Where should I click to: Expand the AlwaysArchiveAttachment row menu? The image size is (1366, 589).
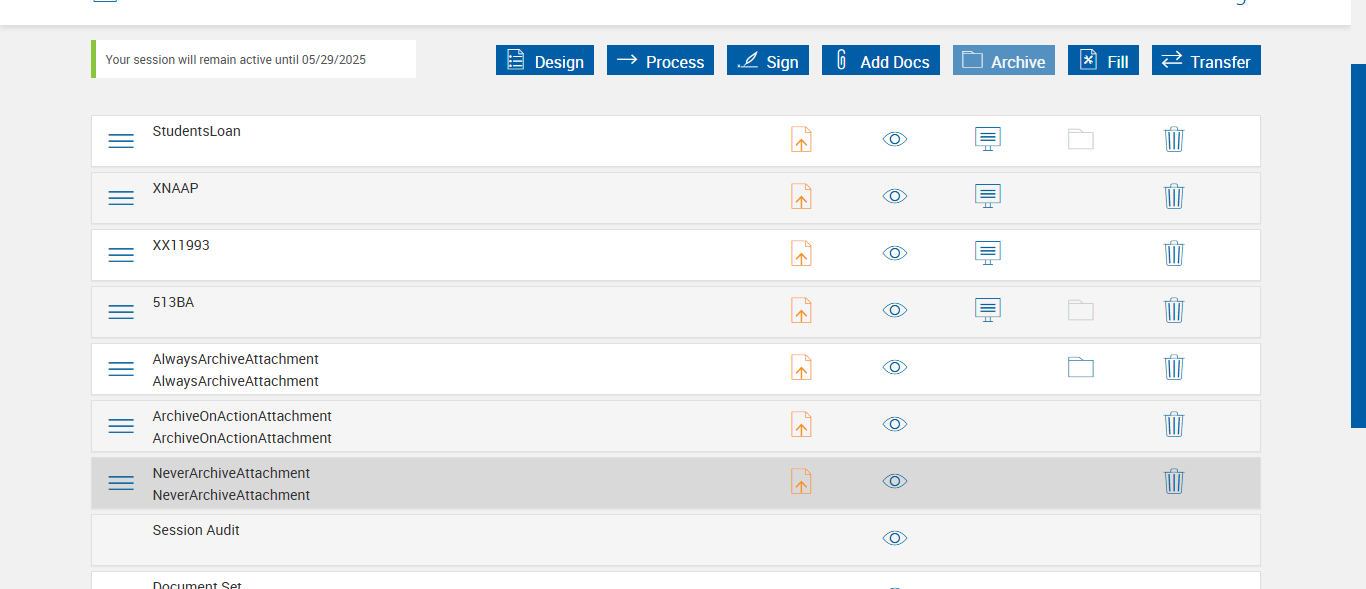[121, 369]
